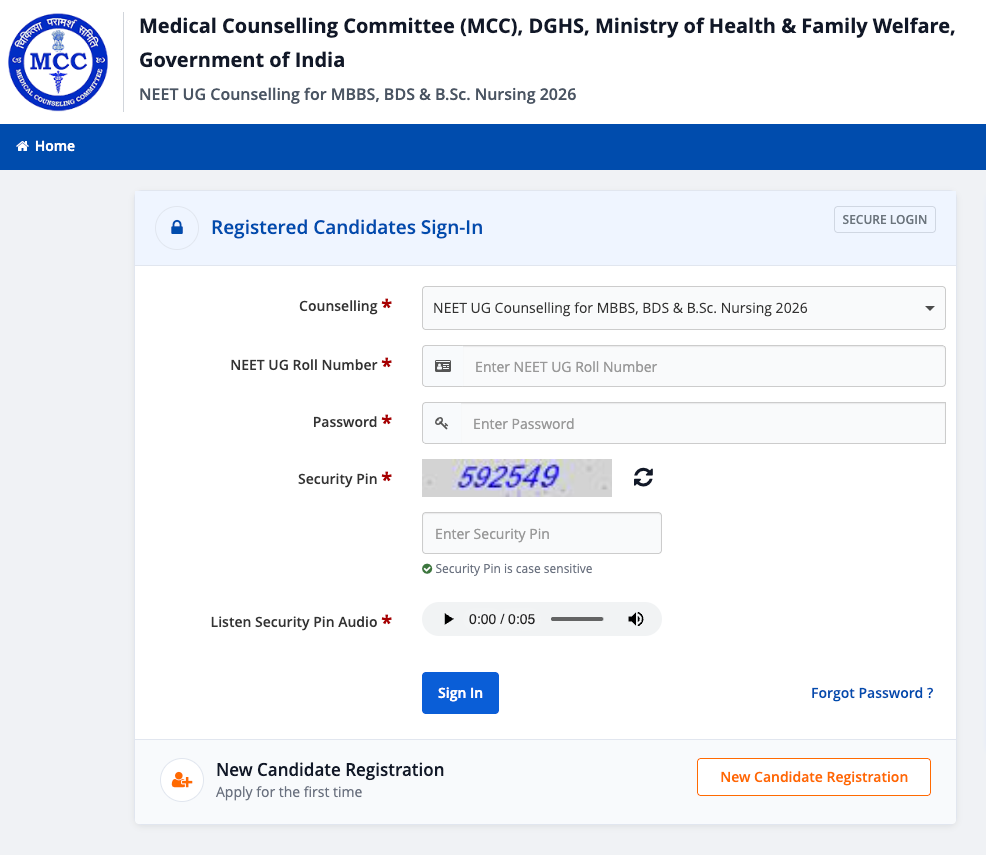Click the 'Security Pin is case sensitive' text
The height and width of the screenshot is (855, 986).
coord(514,569)
